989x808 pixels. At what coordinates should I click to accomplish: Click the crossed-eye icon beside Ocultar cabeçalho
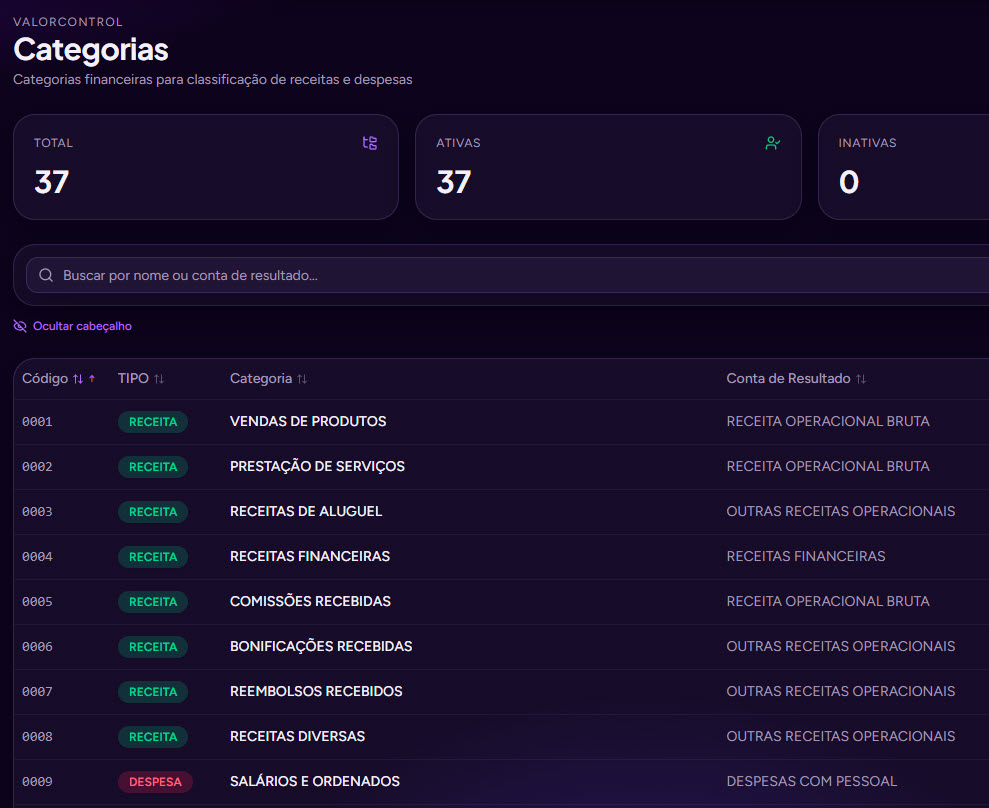point(20,326)
